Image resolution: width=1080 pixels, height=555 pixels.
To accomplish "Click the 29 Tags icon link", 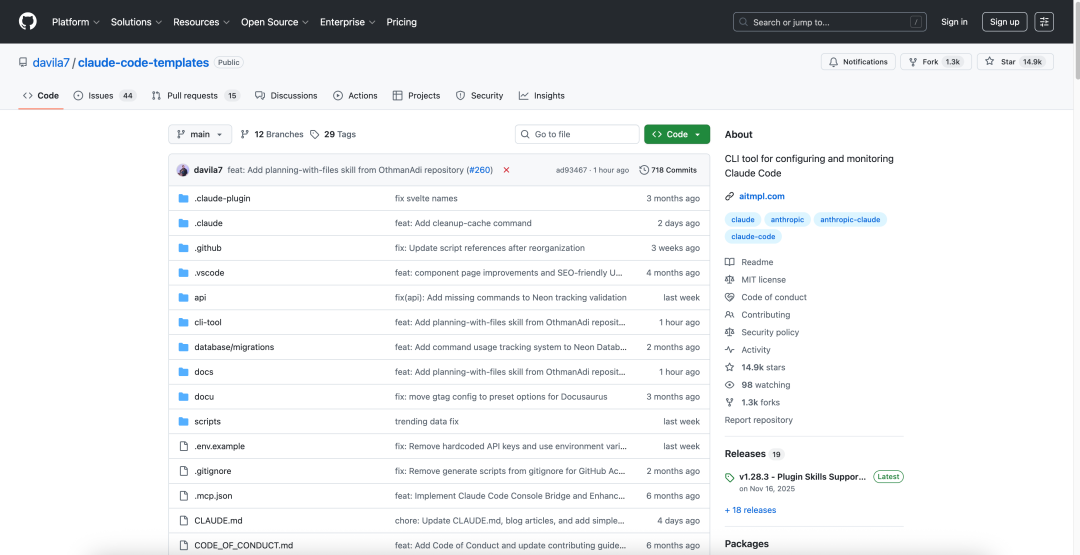I will [315, 134].
